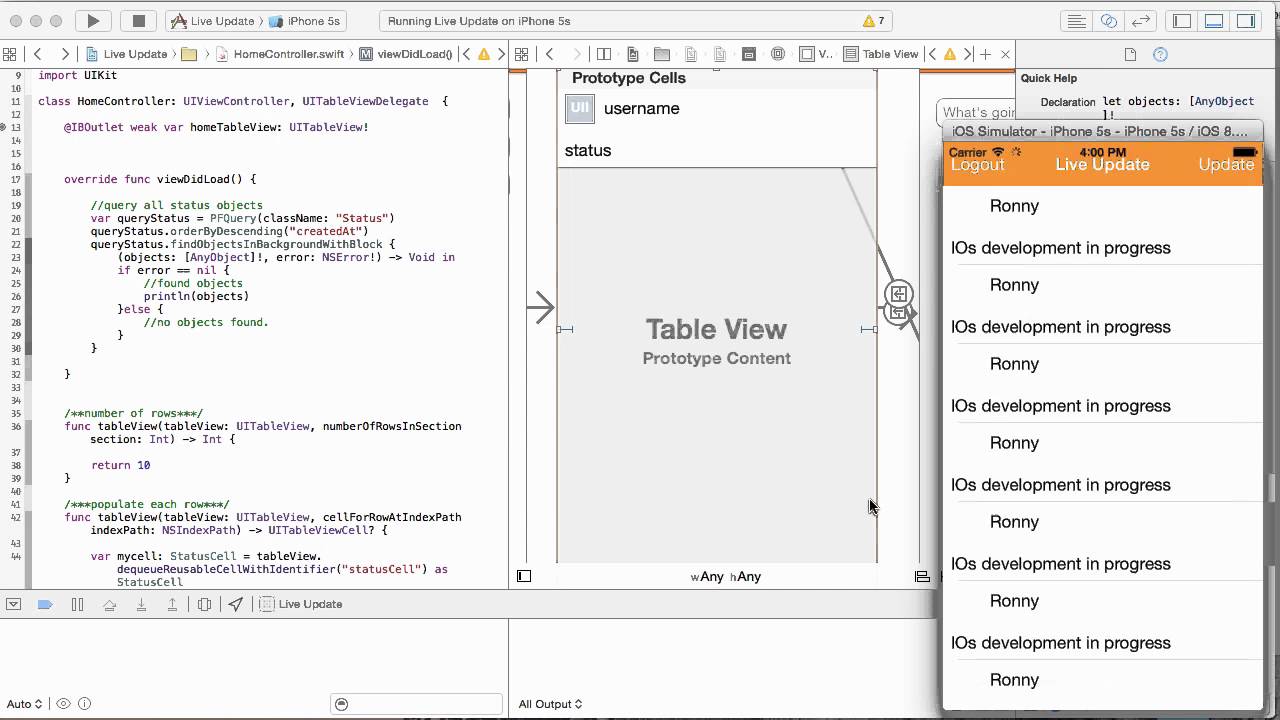Screen dimensions: 1280x720
Task: Select the UIImageView in the prototype cell
Action: coord(580,109)
